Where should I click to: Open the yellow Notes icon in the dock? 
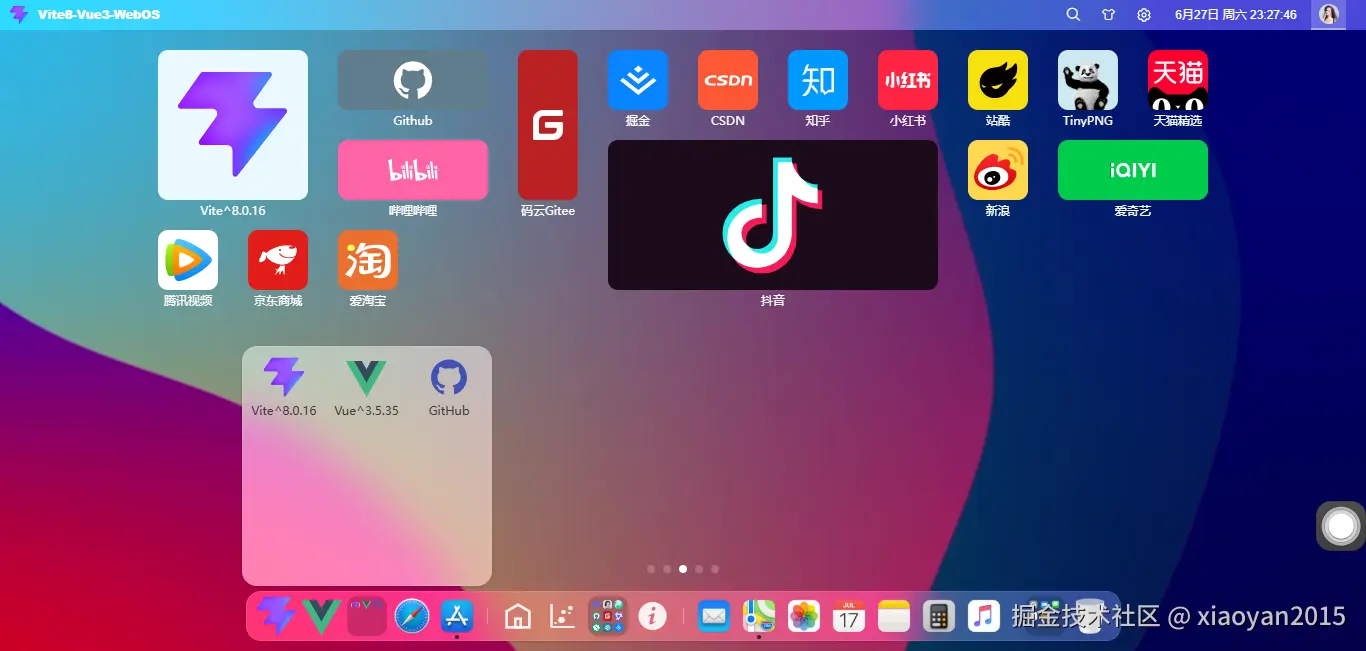tap(893, 616)
